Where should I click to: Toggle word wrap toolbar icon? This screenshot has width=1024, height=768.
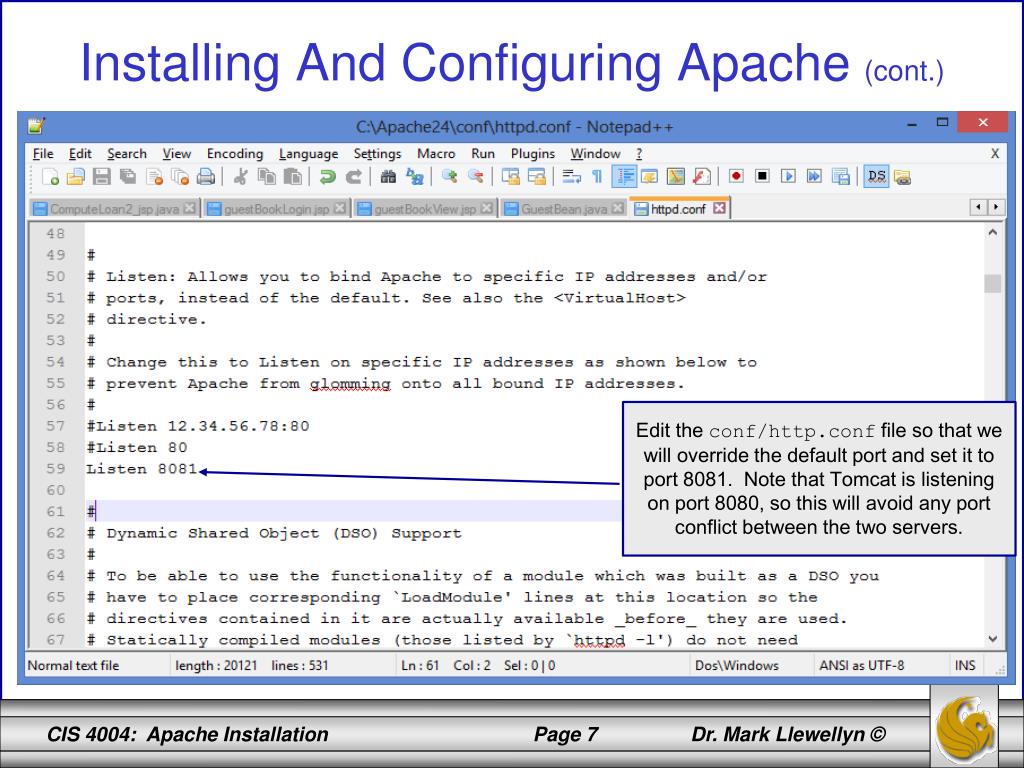point(571,176)
